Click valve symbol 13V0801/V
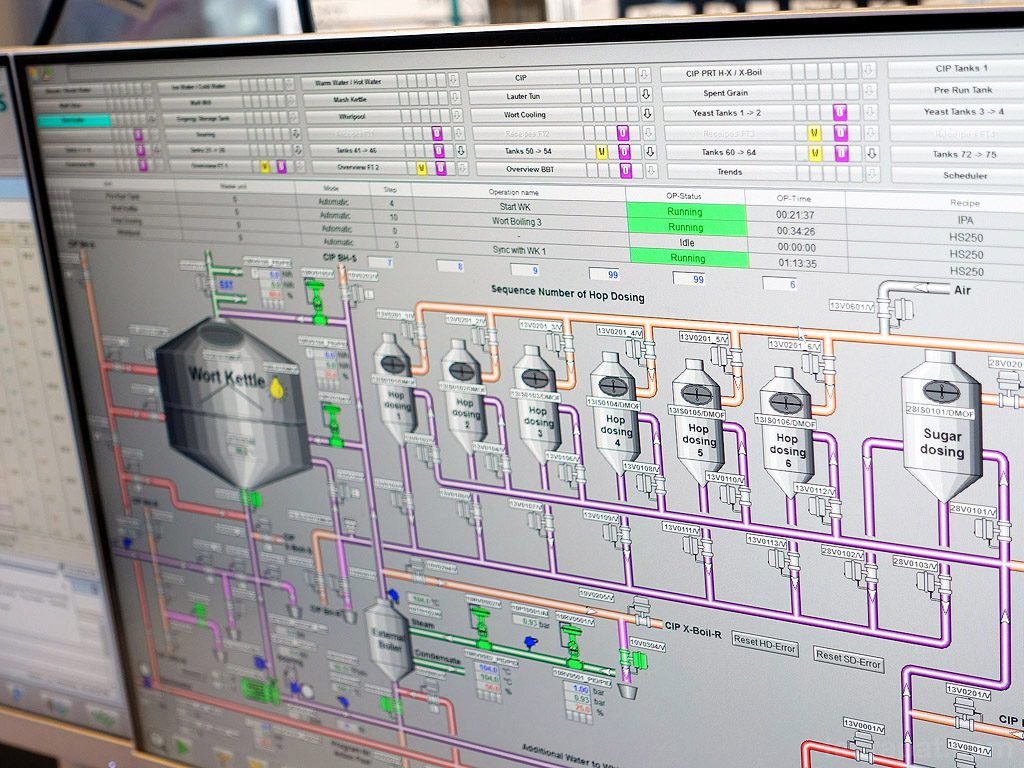This screenshot has height=768, width=1024. pos(965,761)
